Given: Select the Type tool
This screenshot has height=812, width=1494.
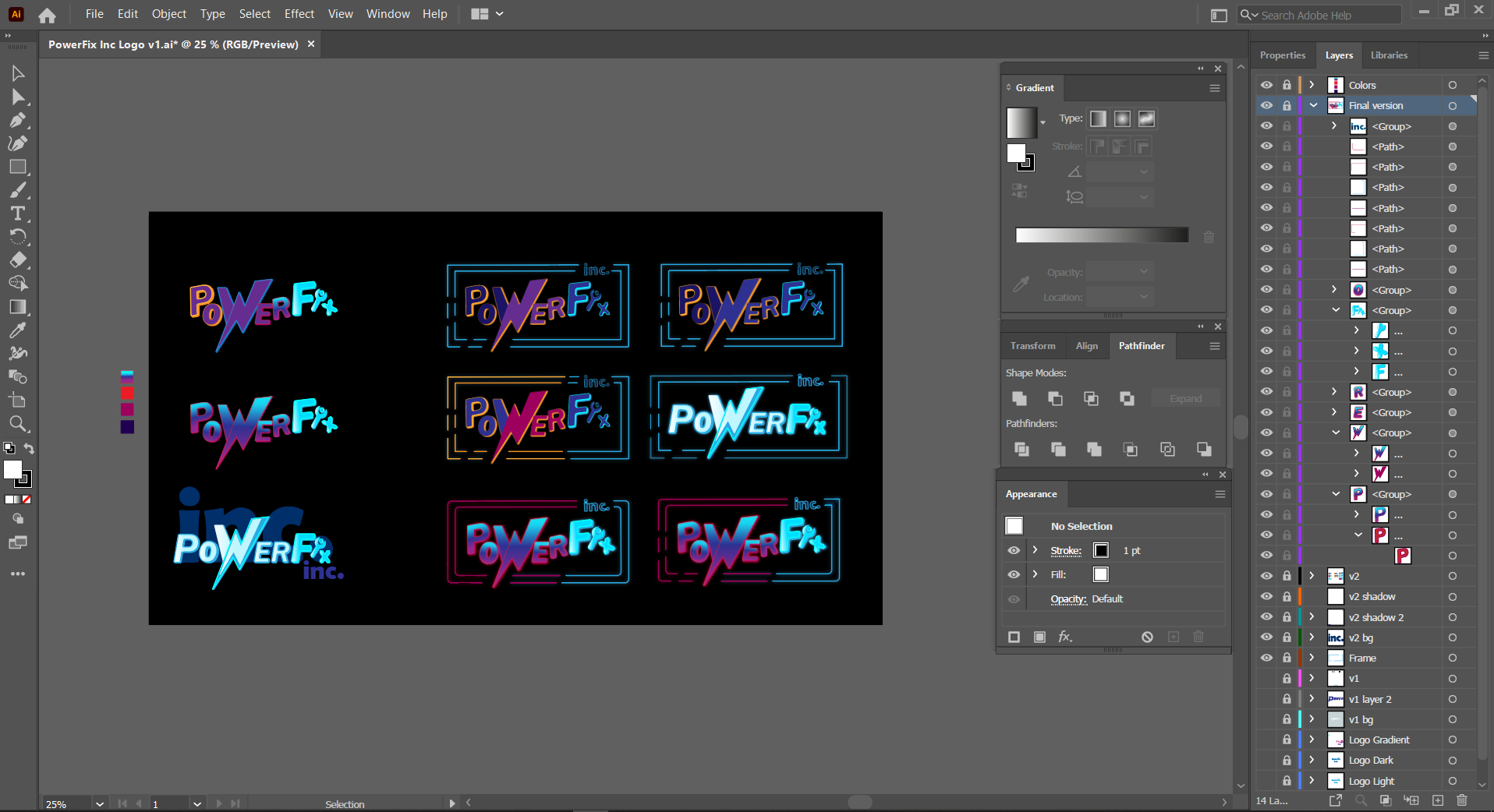Looking at the screenshot, I should [x=18, y=214].
